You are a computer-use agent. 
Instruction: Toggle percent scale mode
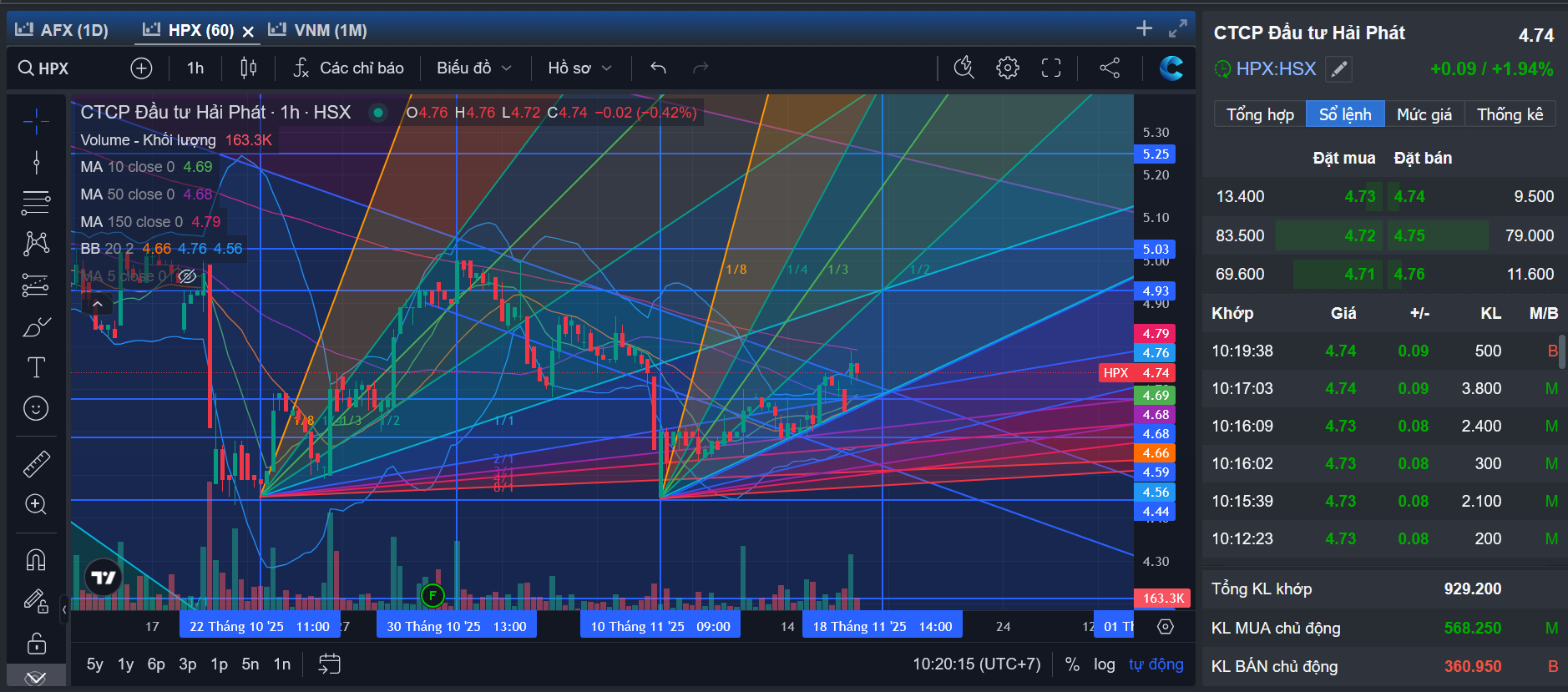(x=1072, y=664)
